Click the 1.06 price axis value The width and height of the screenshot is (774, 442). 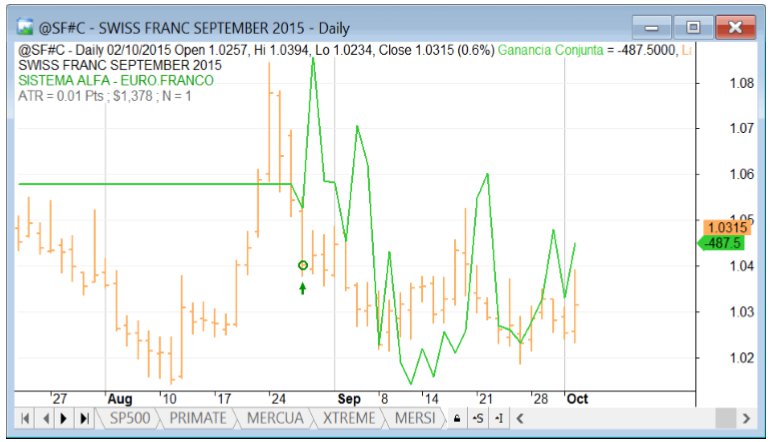point(741,174)
